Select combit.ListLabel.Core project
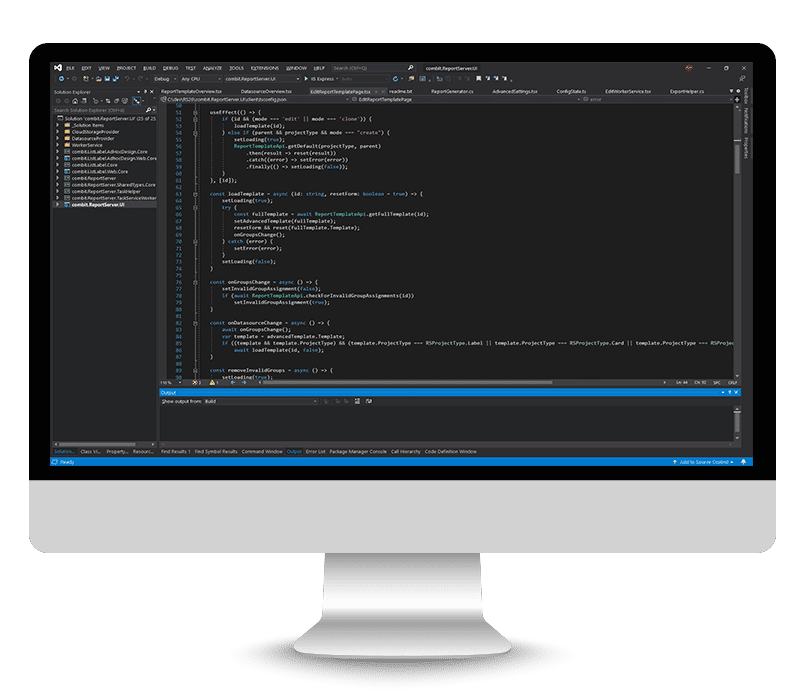This screenshot has width=806, height=691. coord(95,165)
